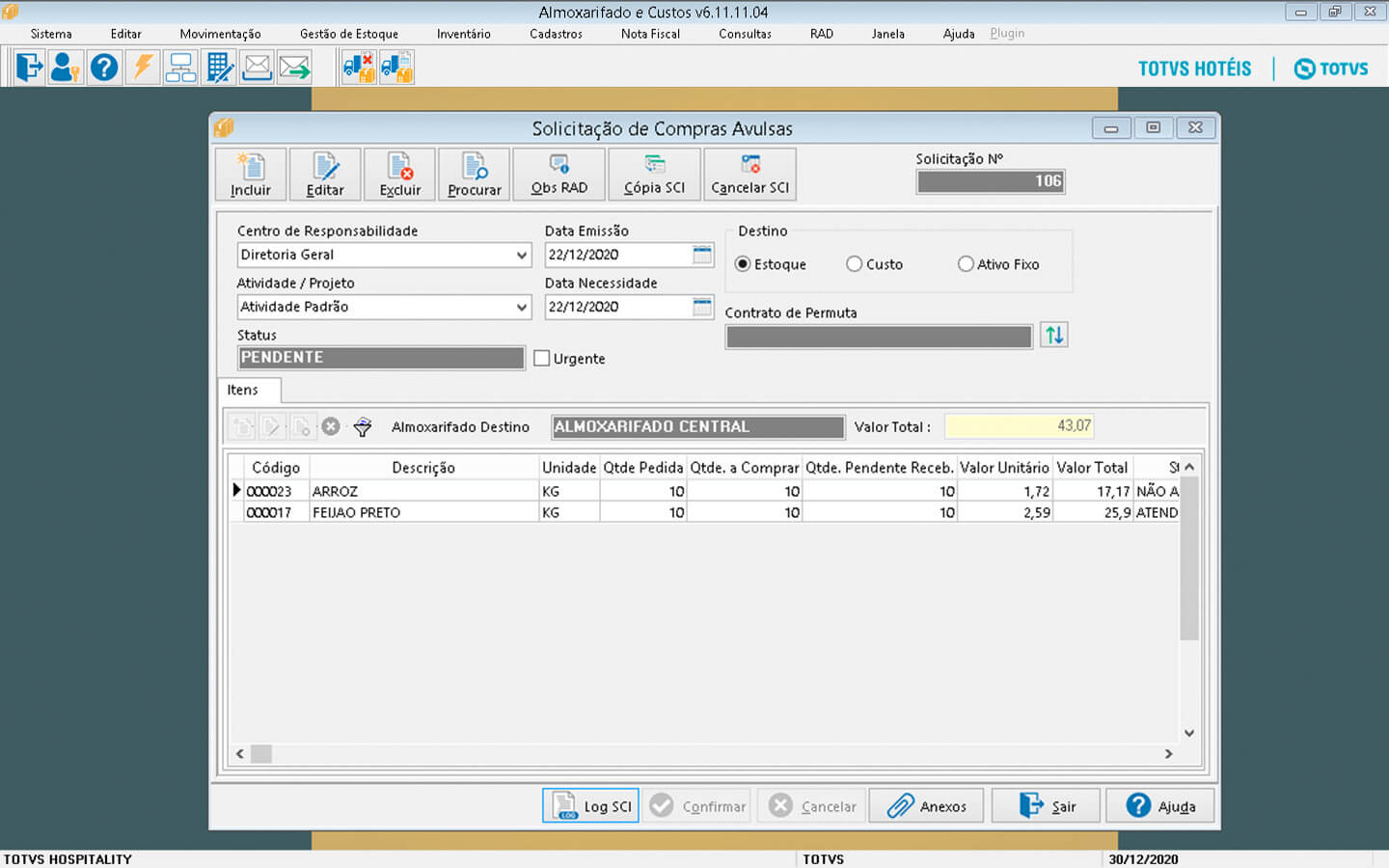Image resolution: width=1389 pixels, height=868 pixels.
Task: Click the lightning bolt toolbar icon
Action: [143, 68]
